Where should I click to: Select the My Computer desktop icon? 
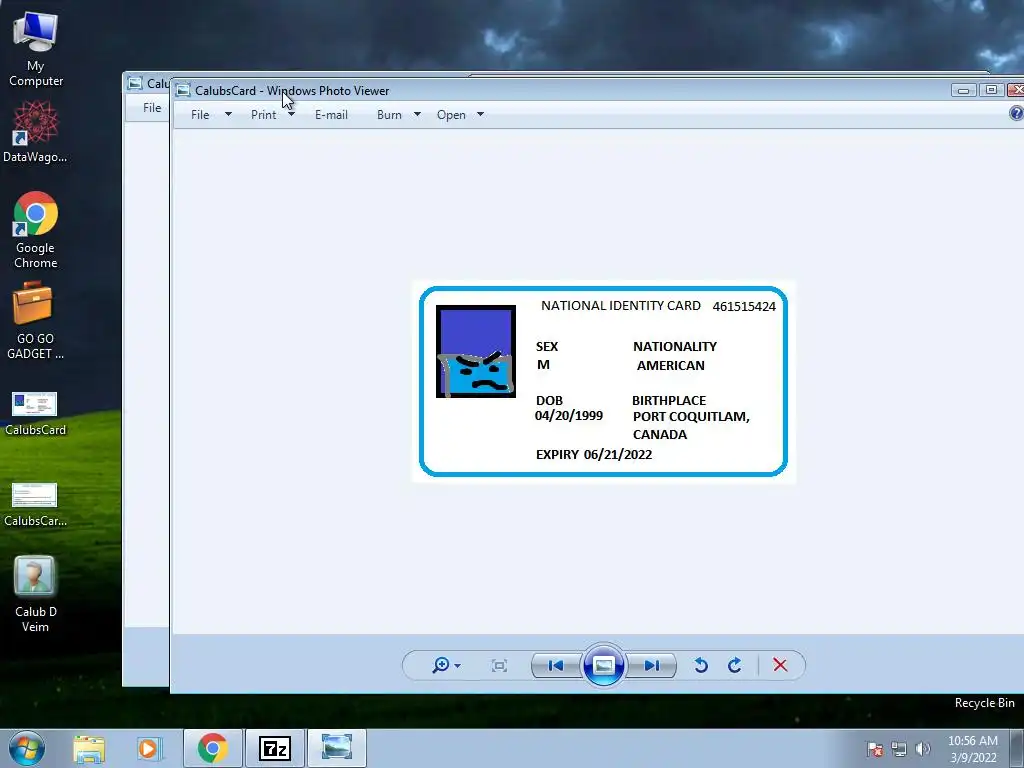coord(36,49)
